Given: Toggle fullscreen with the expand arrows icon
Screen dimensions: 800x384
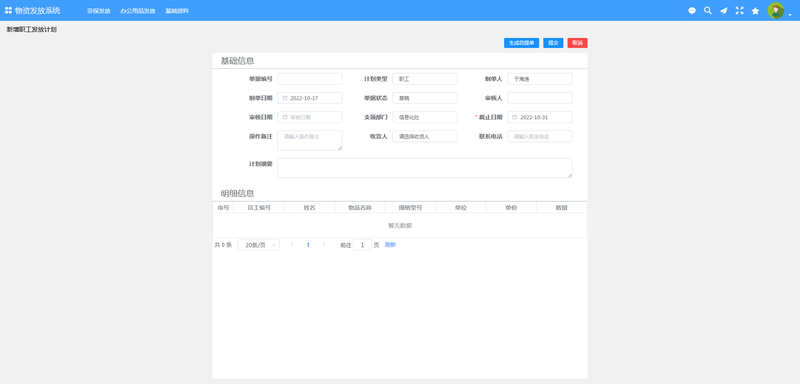Looking at the screenshot, I should [739, 10].
